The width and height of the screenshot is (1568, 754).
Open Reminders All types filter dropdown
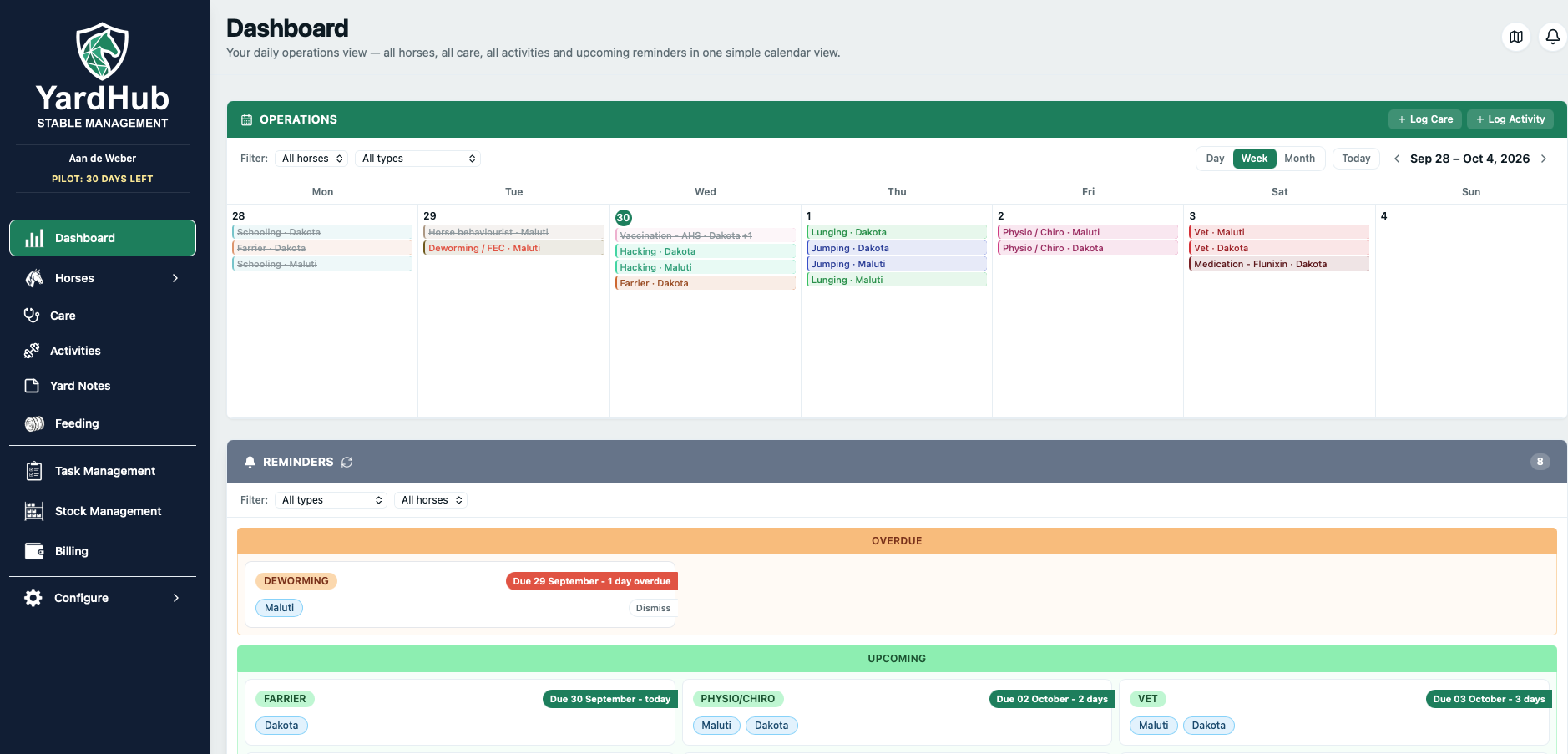331,500
